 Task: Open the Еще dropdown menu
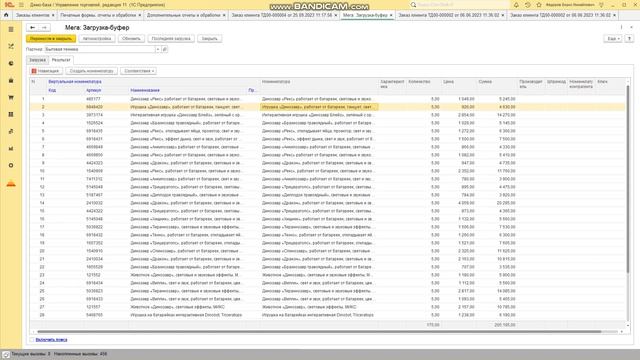coord(613,38)
